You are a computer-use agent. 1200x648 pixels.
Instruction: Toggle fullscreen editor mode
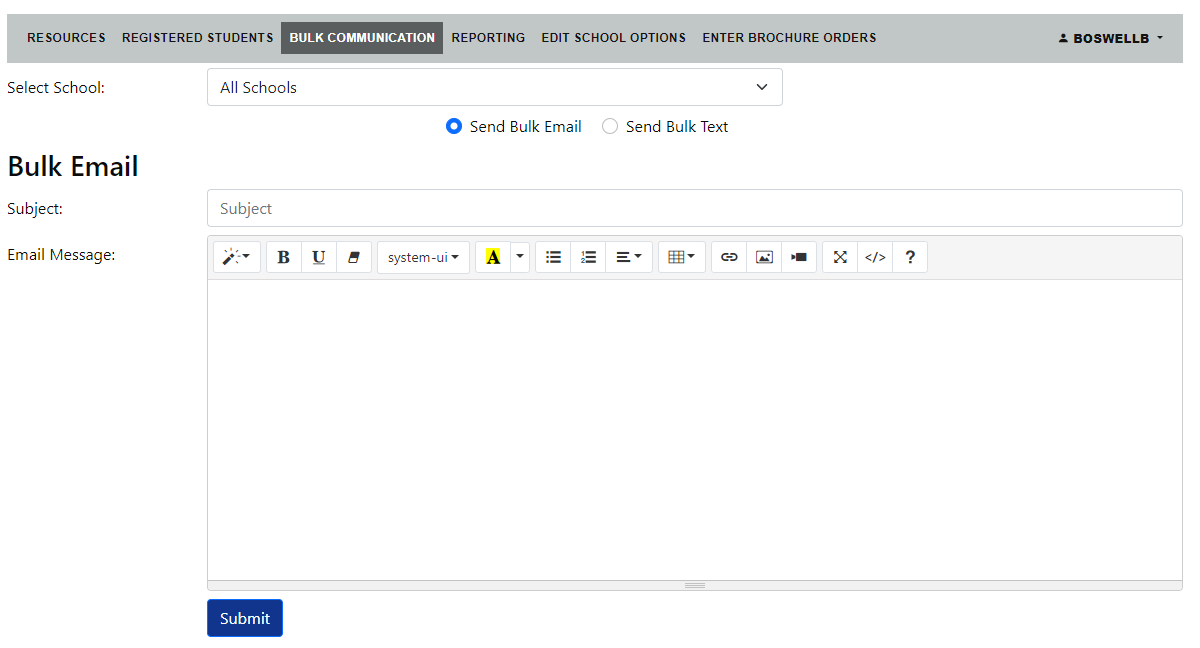tap(840, 257)
